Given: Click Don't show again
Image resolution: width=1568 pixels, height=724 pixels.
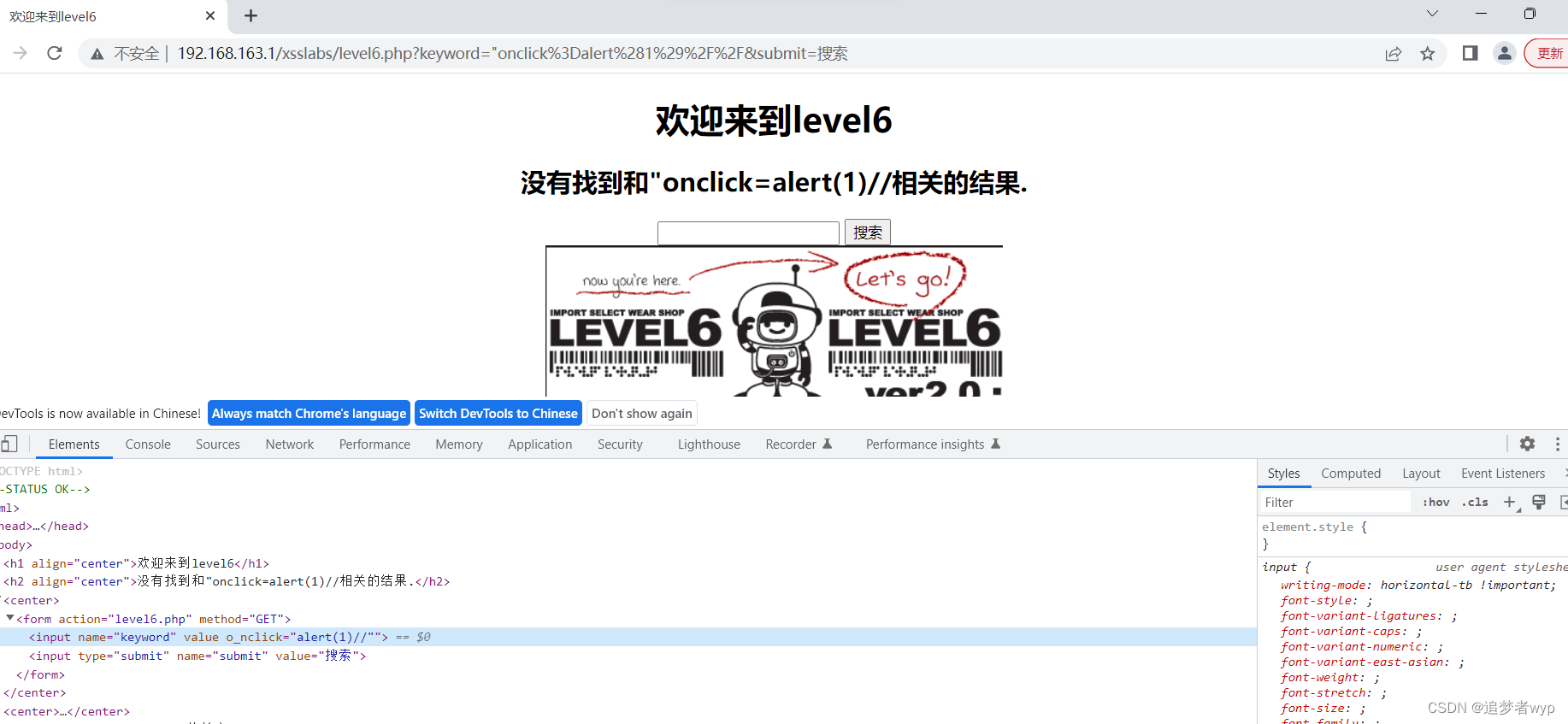Looking at the screenshot, I should (642, 414).
